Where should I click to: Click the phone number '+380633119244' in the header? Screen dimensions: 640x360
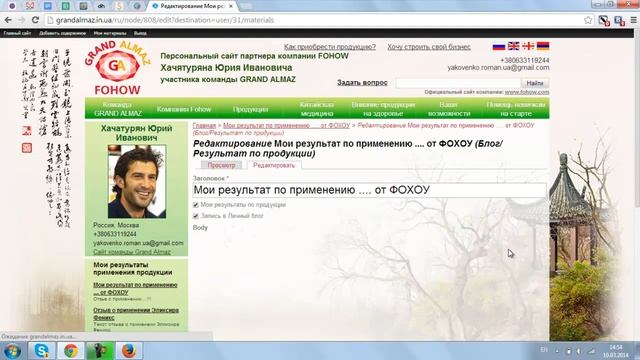pyautogui.click(x=524, y=60)
